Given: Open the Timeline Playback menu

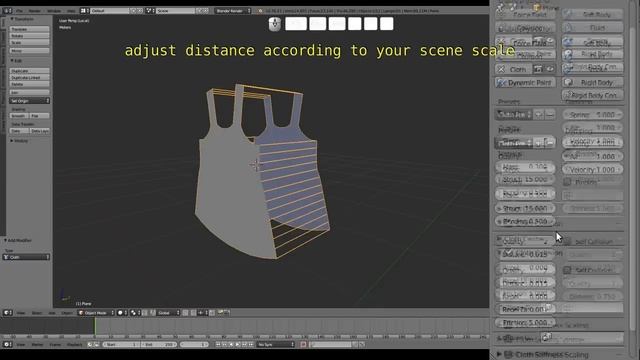Looking at the screenshot, I should (x=74, y=345).
